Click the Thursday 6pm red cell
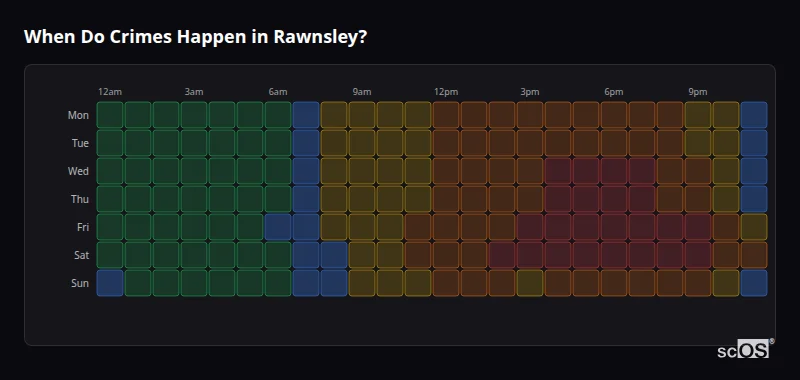 click(x=614, y=199)
